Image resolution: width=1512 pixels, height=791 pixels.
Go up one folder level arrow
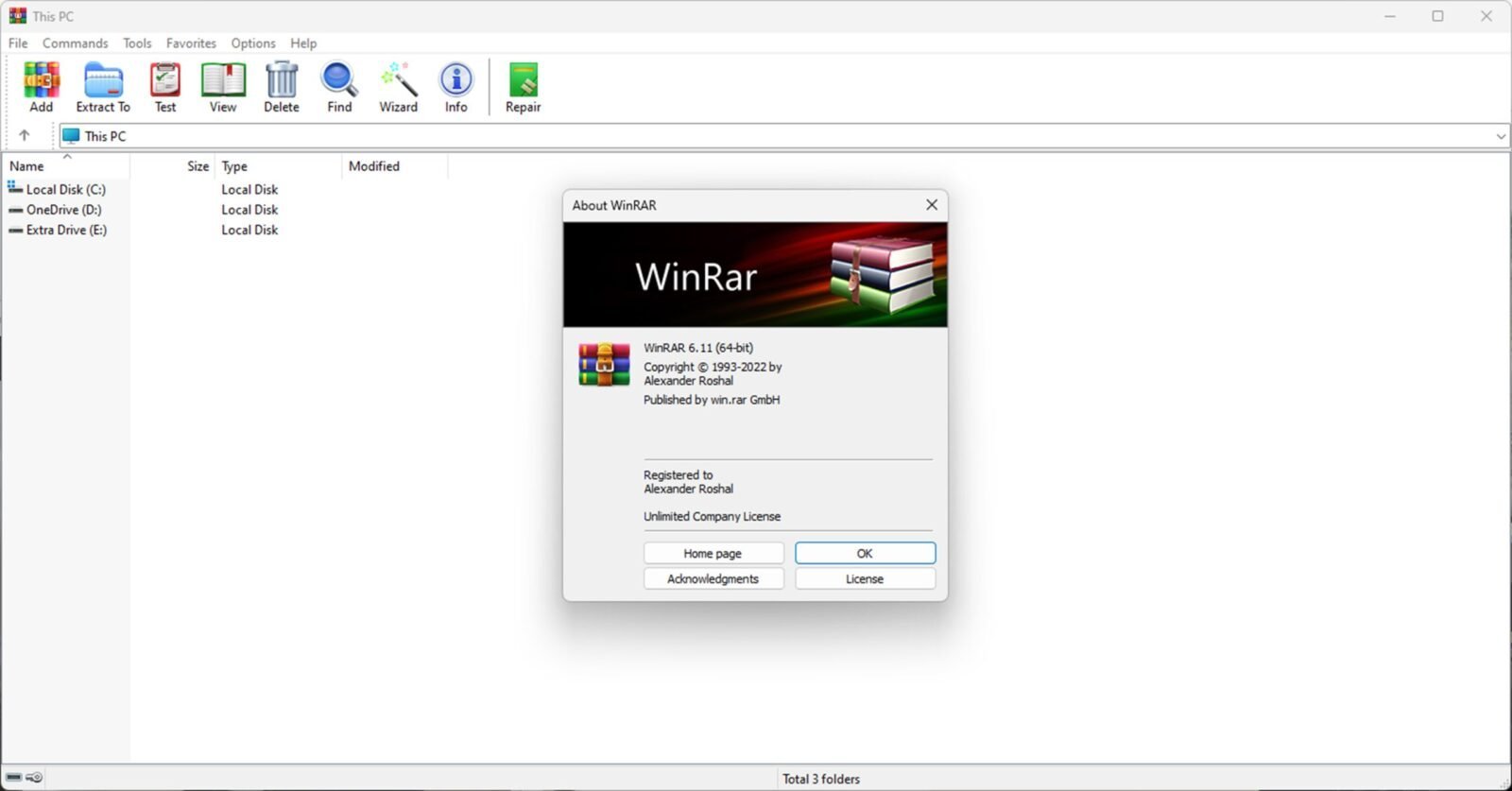(25, 136)
